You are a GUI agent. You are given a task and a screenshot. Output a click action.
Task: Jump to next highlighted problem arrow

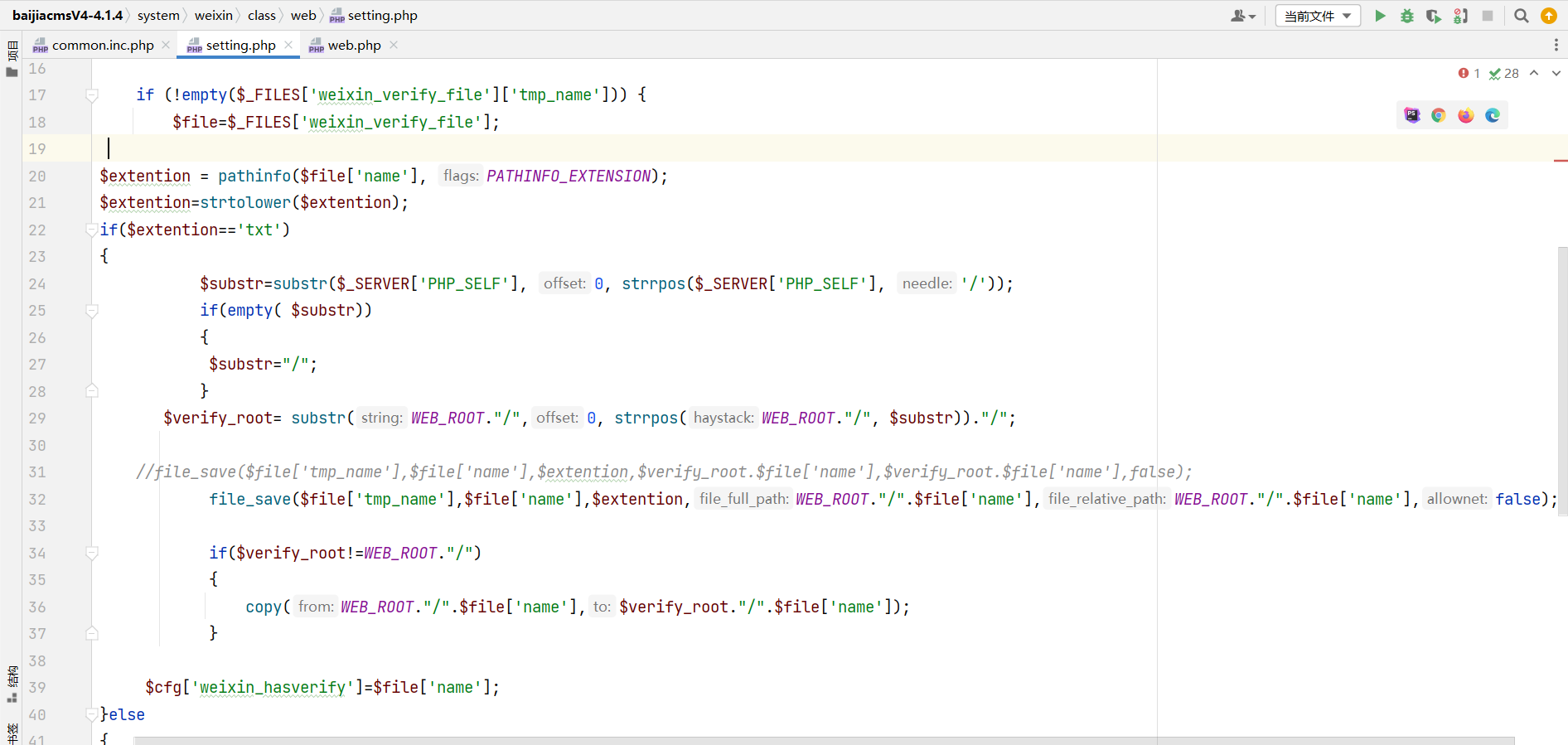click(1556, 73)
